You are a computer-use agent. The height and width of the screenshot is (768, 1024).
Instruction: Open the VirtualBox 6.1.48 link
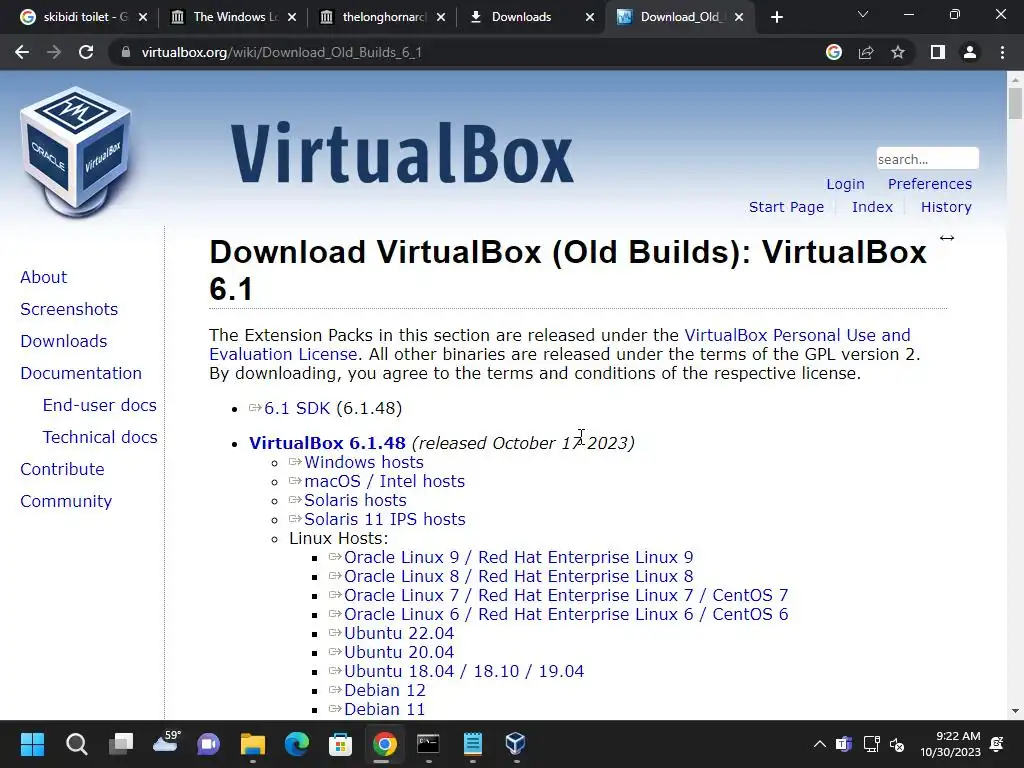coord(327,443)
